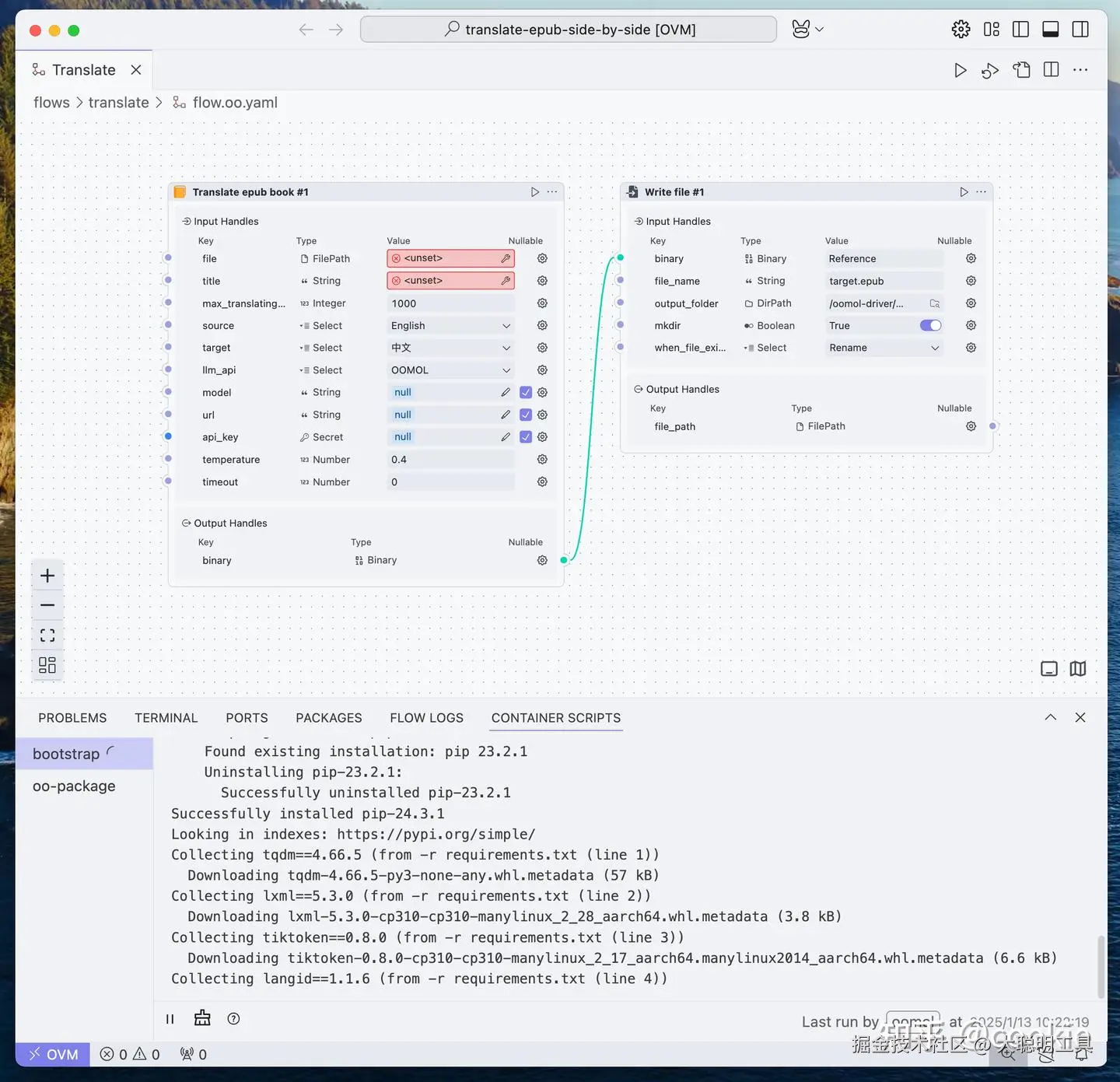Open Translate epub book #1 node menu
The width and height of the screenshot is (1120, 1082).
[x=552, y=192]
